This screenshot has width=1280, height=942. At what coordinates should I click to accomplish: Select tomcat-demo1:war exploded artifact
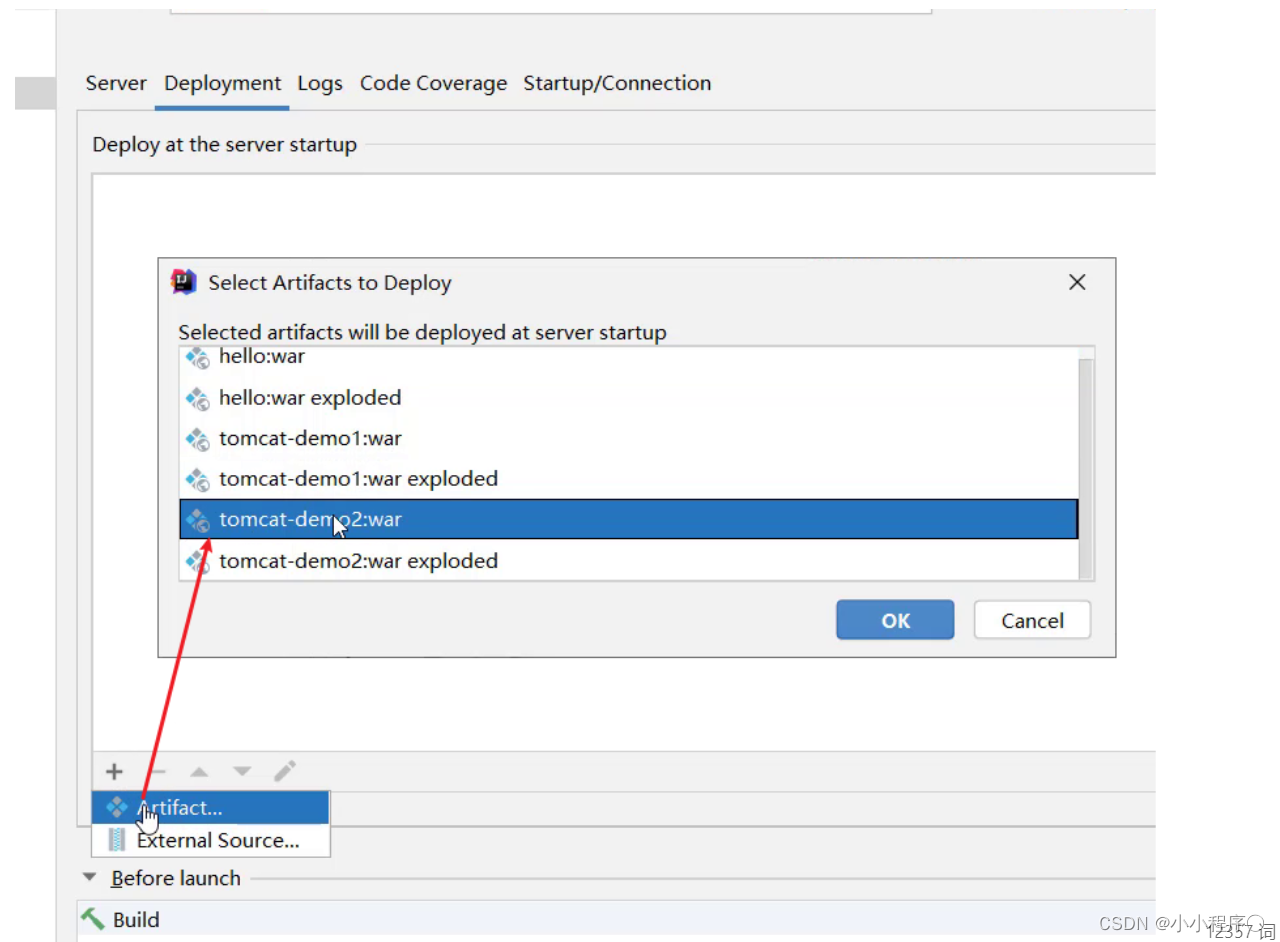click(629, 479)
